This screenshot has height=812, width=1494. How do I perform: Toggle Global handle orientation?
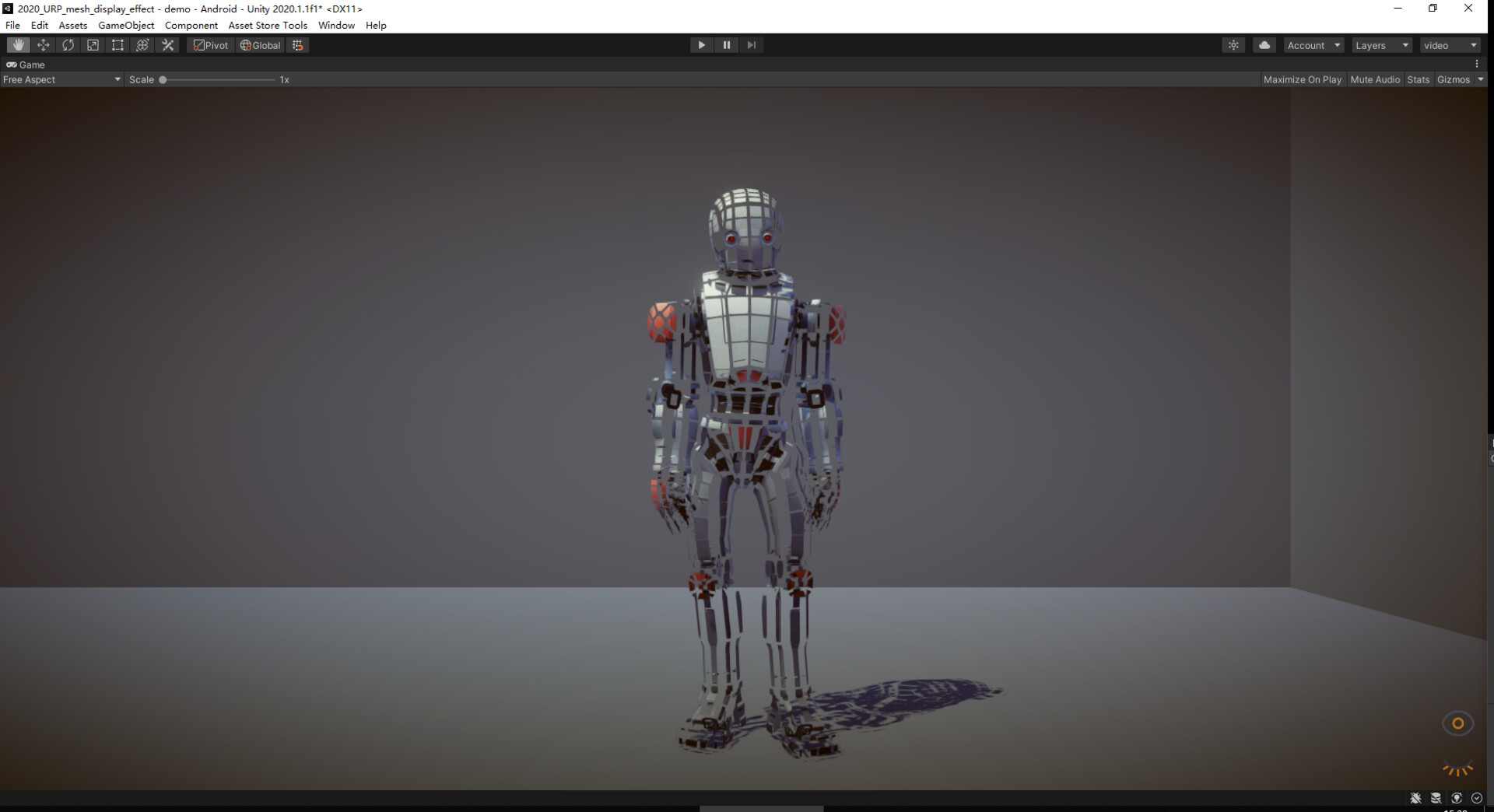point(260,44)
